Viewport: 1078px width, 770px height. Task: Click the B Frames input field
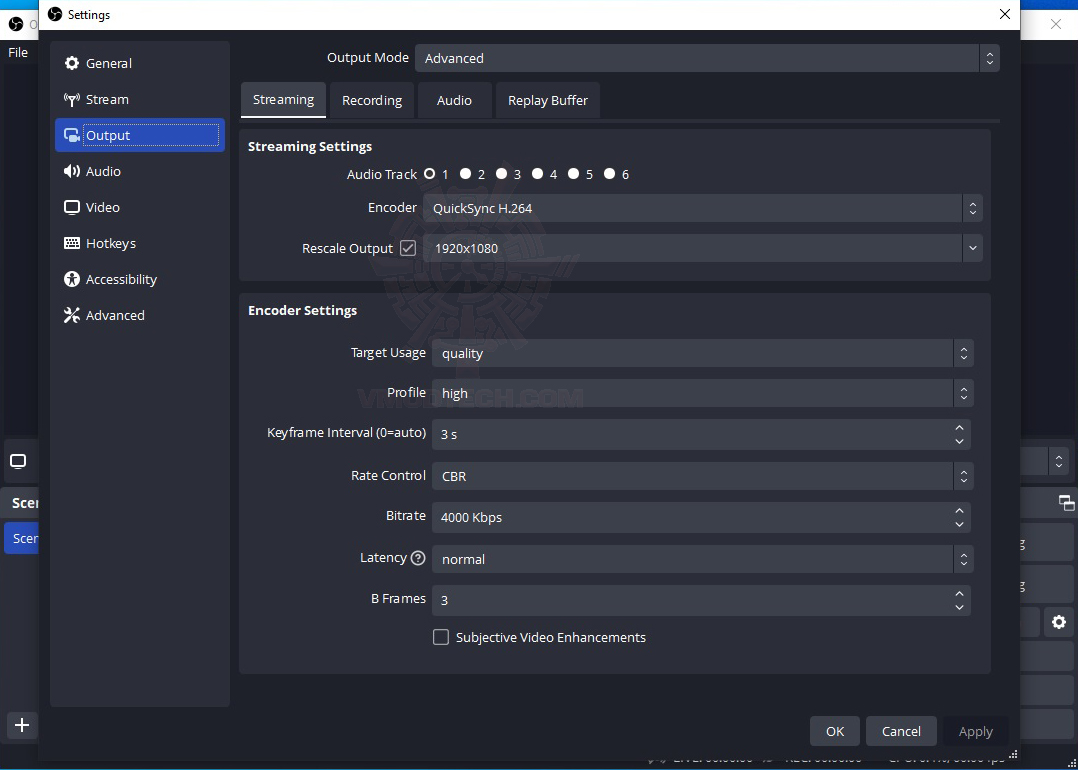tap(701, 600)
